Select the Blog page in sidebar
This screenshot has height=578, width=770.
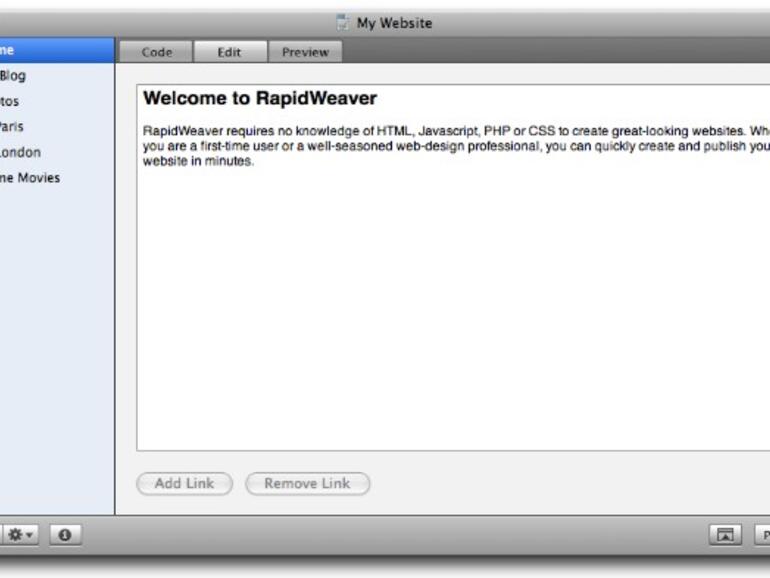coord(57,76)
